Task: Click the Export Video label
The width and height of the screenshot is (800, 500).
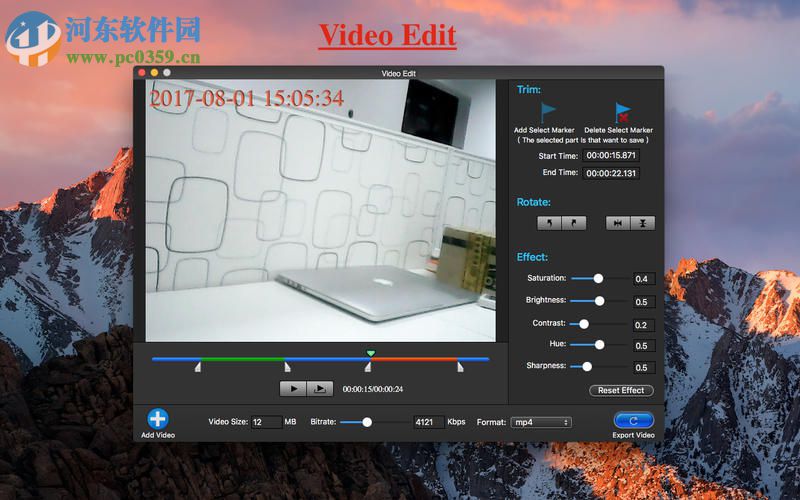Action: (x=633, y=435)
